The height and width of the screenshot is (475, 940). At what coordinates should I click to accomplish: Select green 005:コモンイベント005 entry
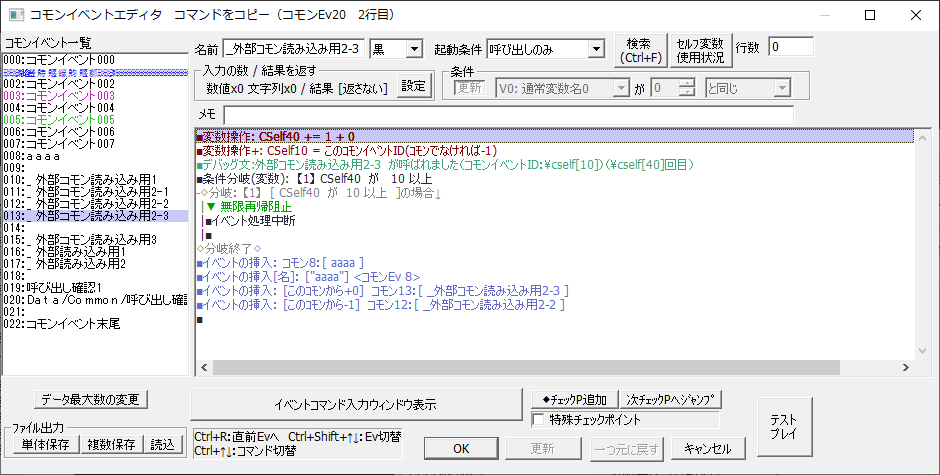coord(95,120)
